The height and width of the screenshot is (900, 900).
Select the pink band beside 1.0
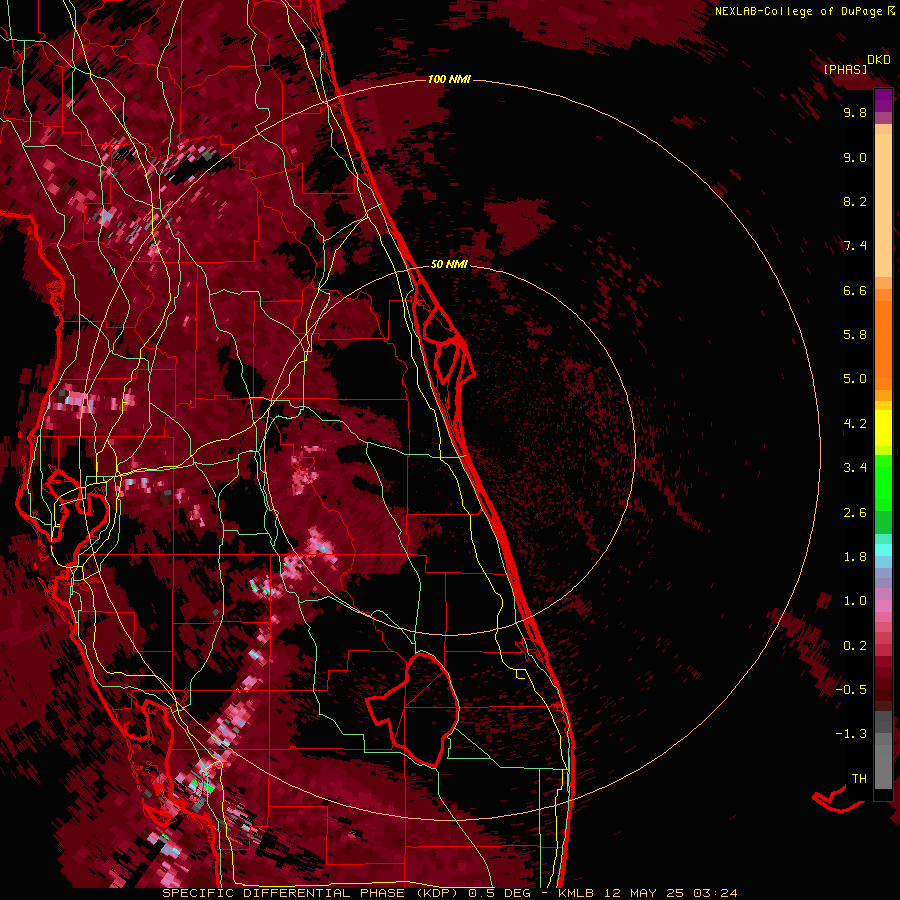(883, 606)
